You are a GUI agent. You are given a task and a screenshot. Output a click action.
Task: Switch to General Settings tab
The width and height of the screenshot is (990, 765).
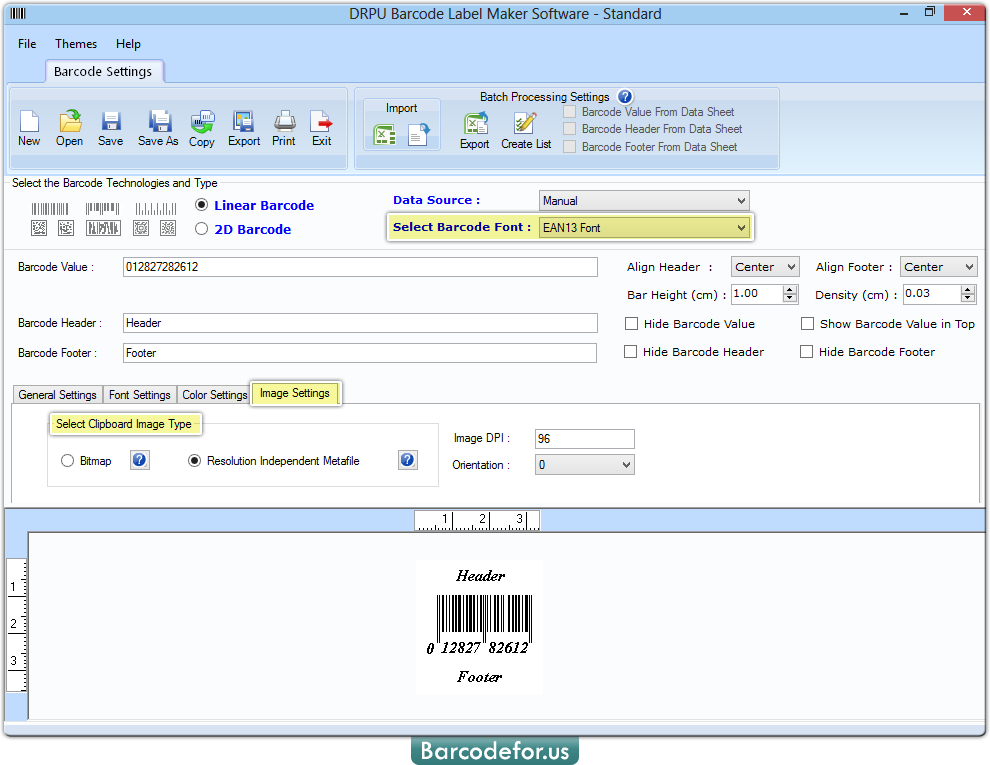57,394
